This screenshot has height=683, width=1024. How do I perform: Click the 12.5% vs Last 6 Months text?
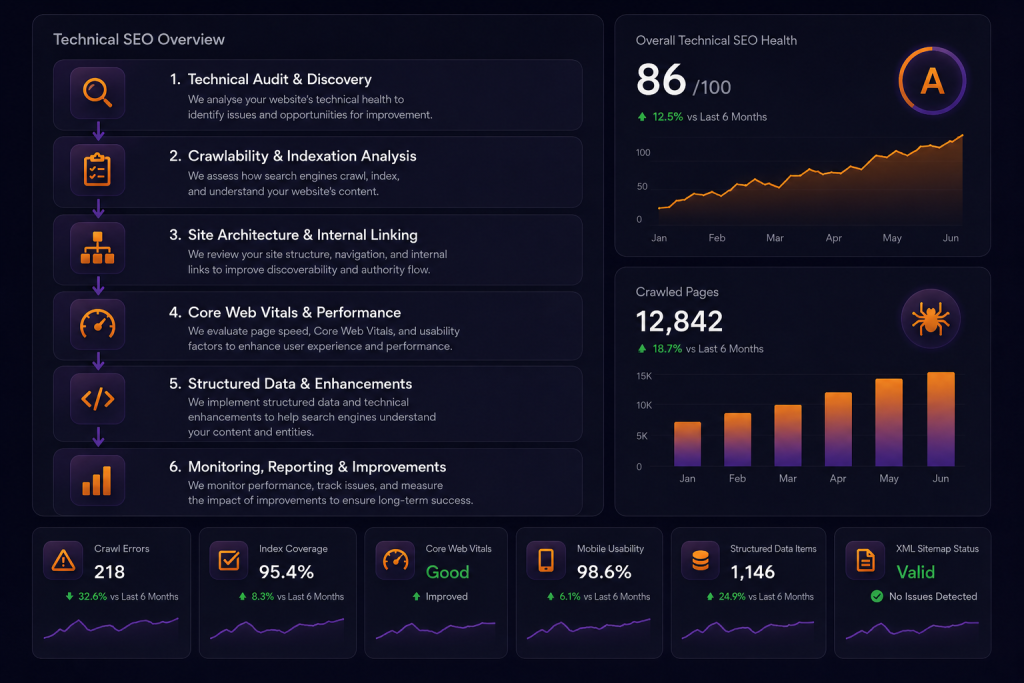pos(709,117)
